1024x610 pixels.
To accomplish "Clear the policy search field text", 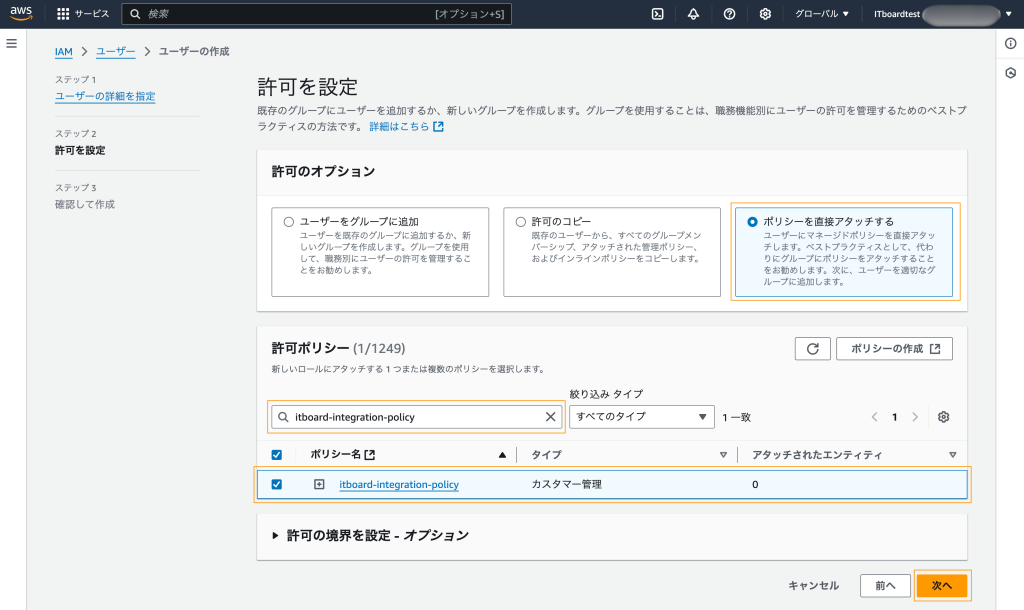I will click(550, 417).
